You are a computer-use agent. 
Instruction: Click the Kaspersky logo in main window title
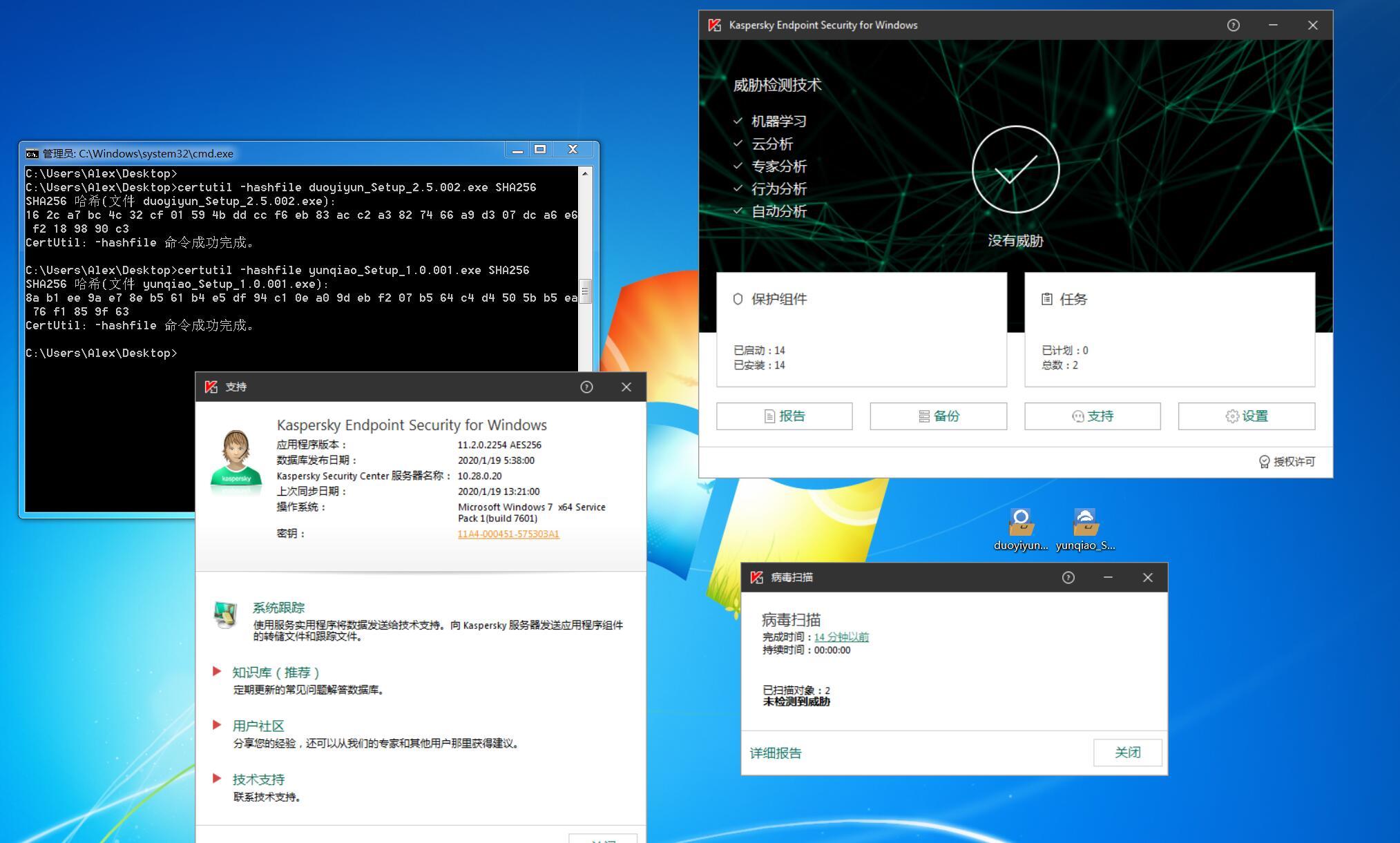(x=714, y=26)
